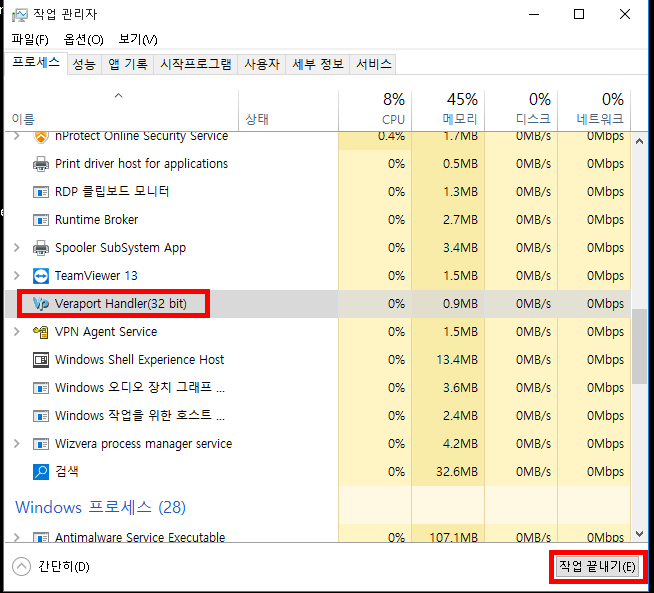Image resolution: width=654 pixels, height=593 pixels.
Task: Sort by the CPU column header
Action: (x=375, y=111)
